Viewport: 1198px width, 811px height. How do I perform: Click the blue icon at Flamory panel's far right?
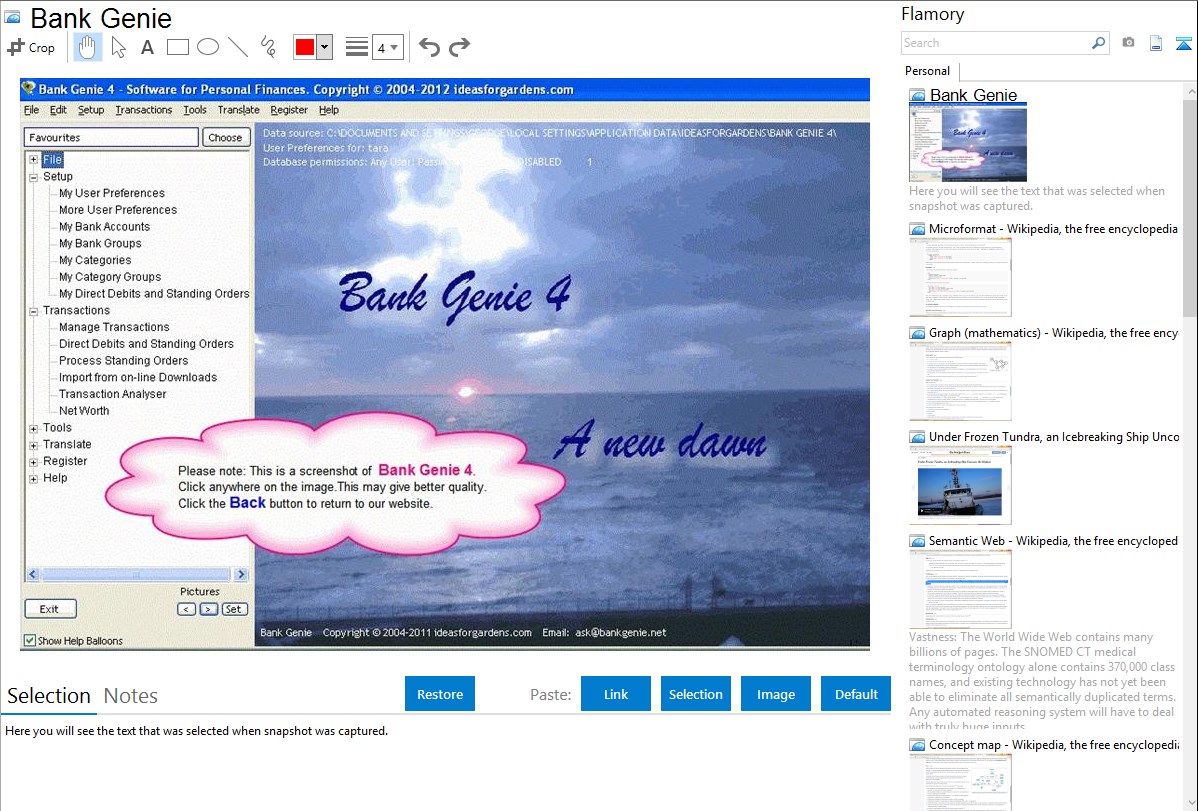point(1183,43)
